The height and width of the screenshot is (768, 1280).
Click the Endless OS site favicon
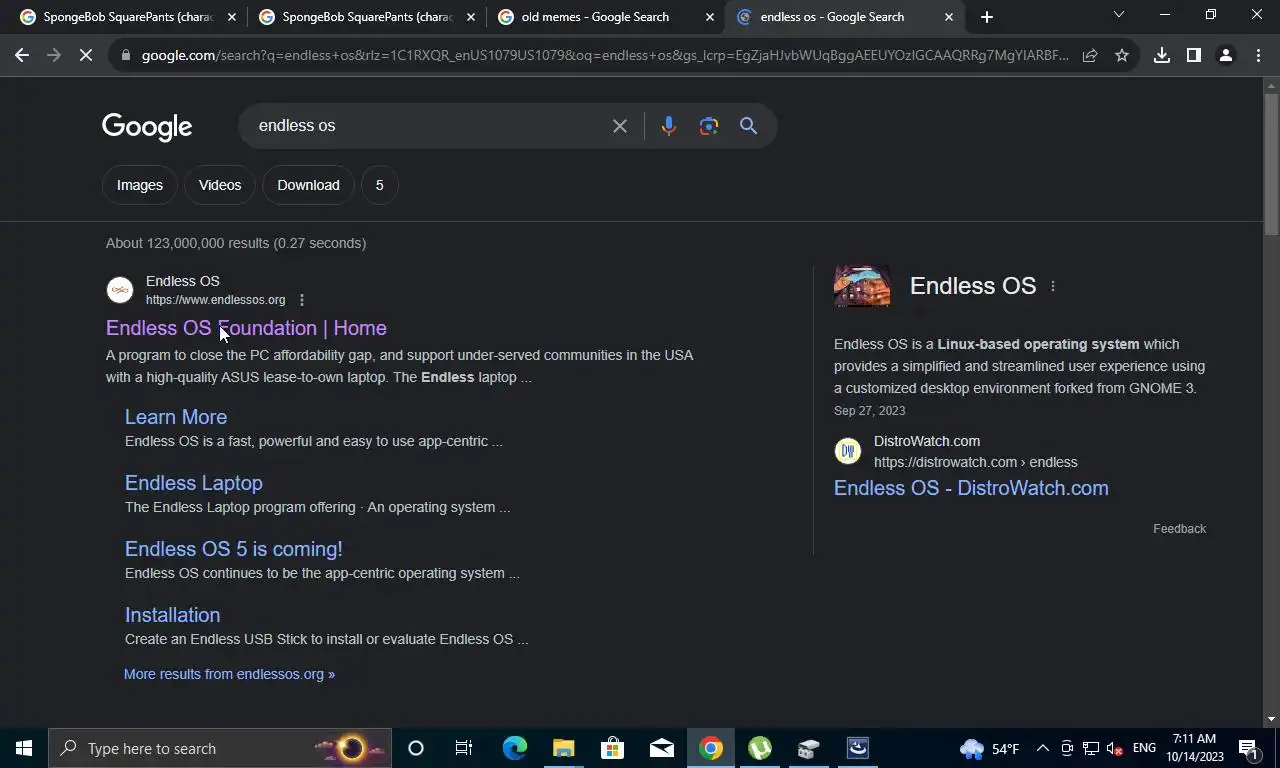coord(120,290)
